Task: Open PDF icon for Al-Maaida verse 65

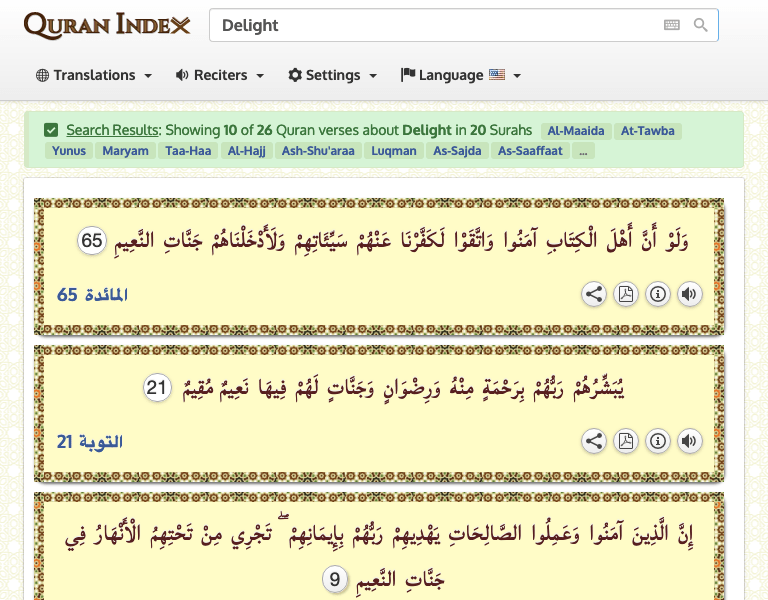Action: pyautogui.click(x=626, y=294)
